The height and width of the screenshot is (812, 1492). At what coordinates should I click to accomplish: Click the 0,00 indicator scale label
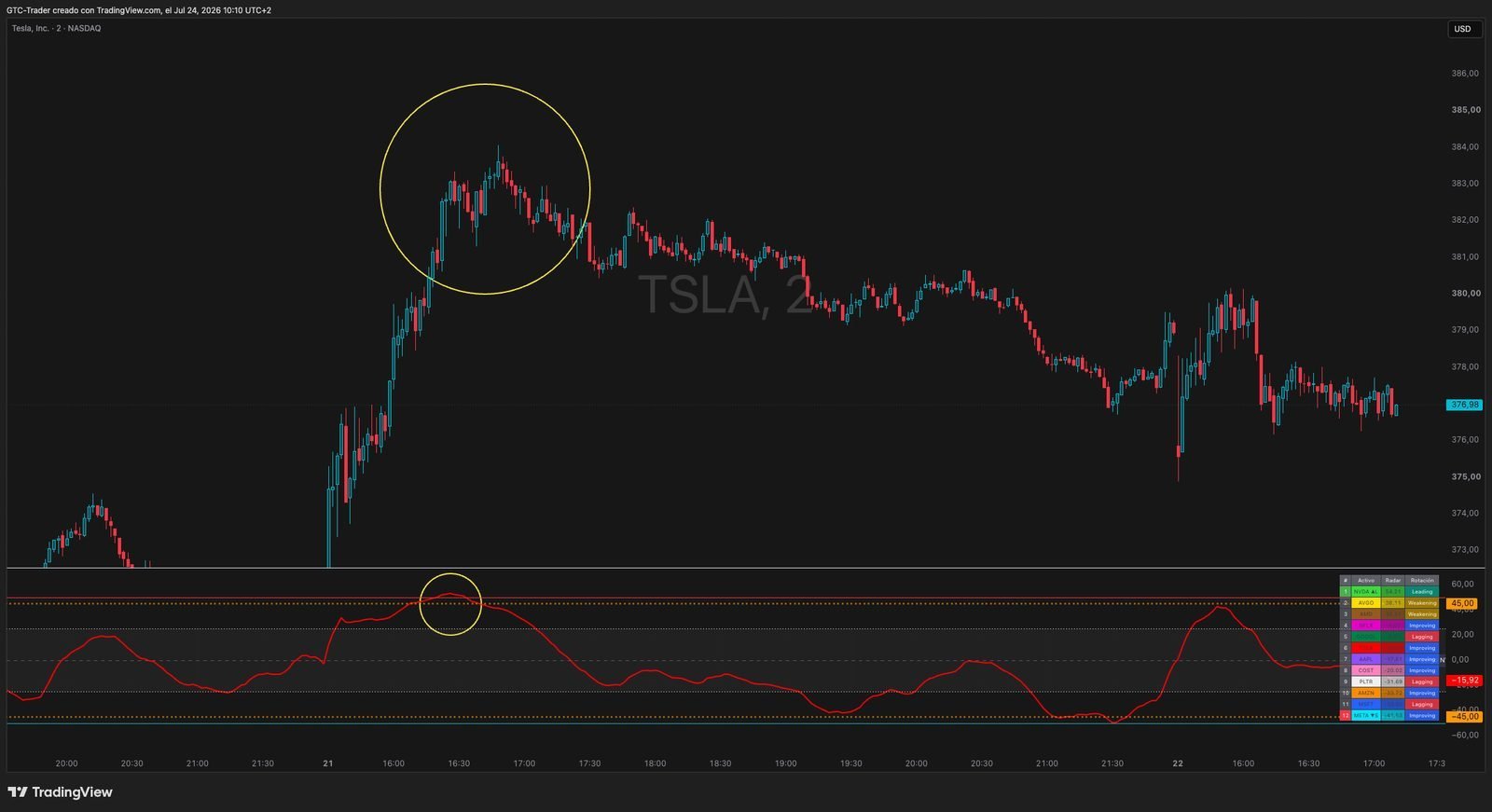pos(1459,659)
